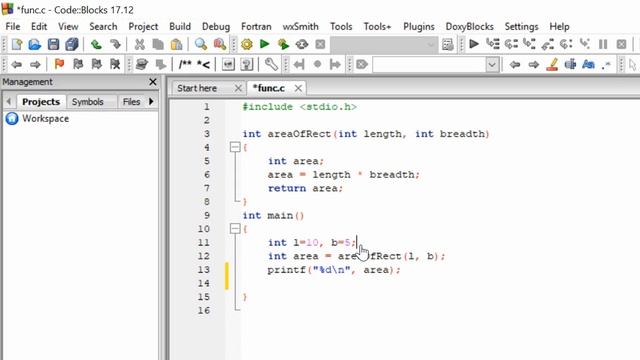
Task: Click the Paste clipboard icon
Action: (176, 44)
